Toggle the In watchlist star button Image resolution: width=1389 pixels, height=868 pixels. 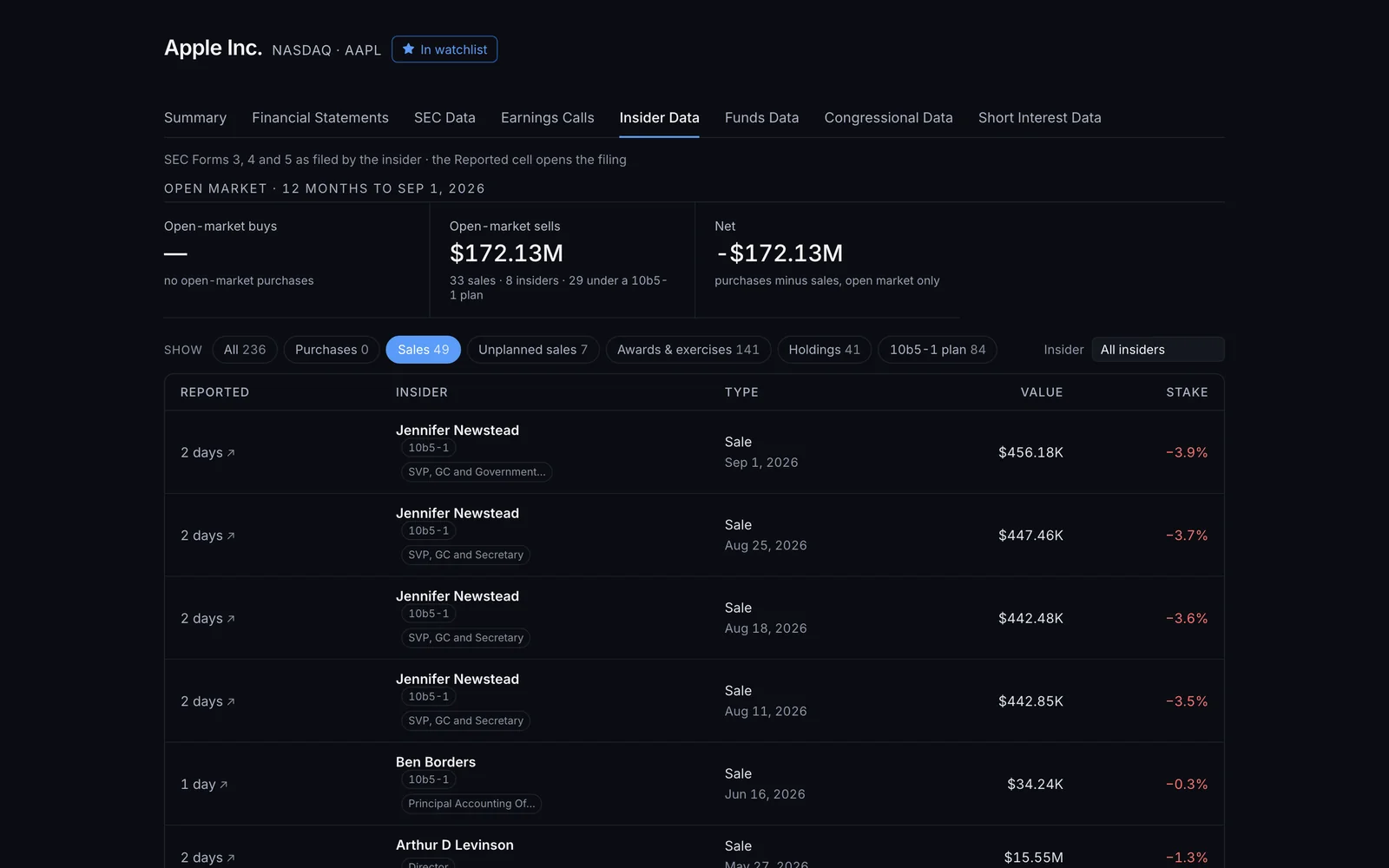coord(444,49)
